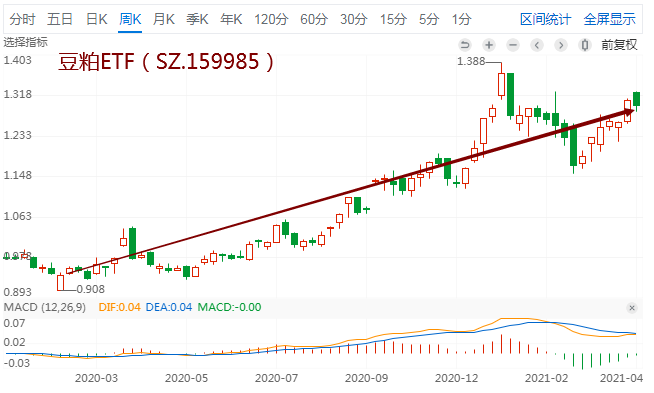Click the 1.063 price axis label
The width and height of the screenshot is (654, 393).
pyautogui.click(x=18, y=217)
